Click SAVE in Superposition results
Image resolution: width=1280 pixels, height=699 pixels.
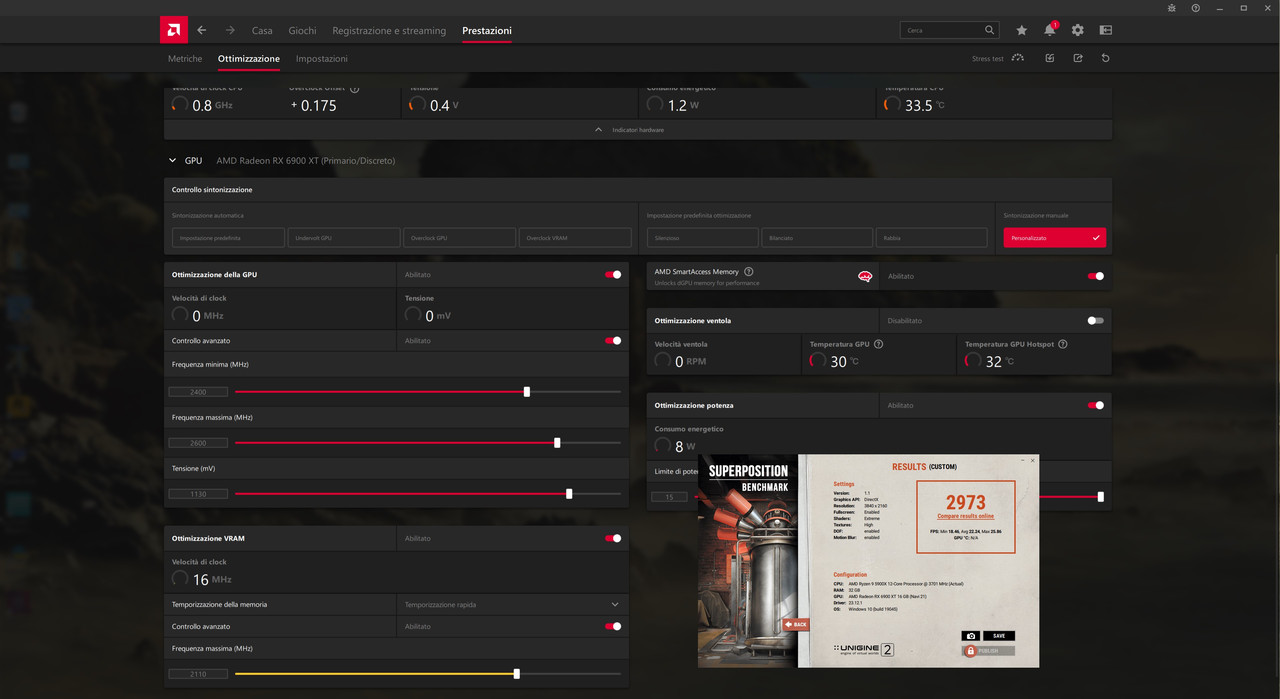point(999,636)
